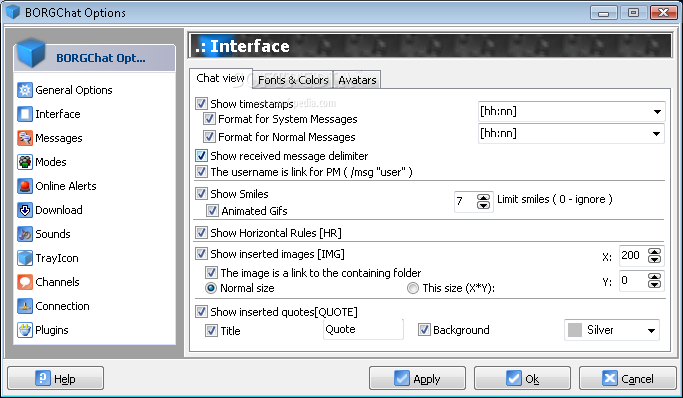Image resolution: width=683 pixels, height=398 pixels.
Task: Open Online Alerts siren icon
Action: point(25,186)
